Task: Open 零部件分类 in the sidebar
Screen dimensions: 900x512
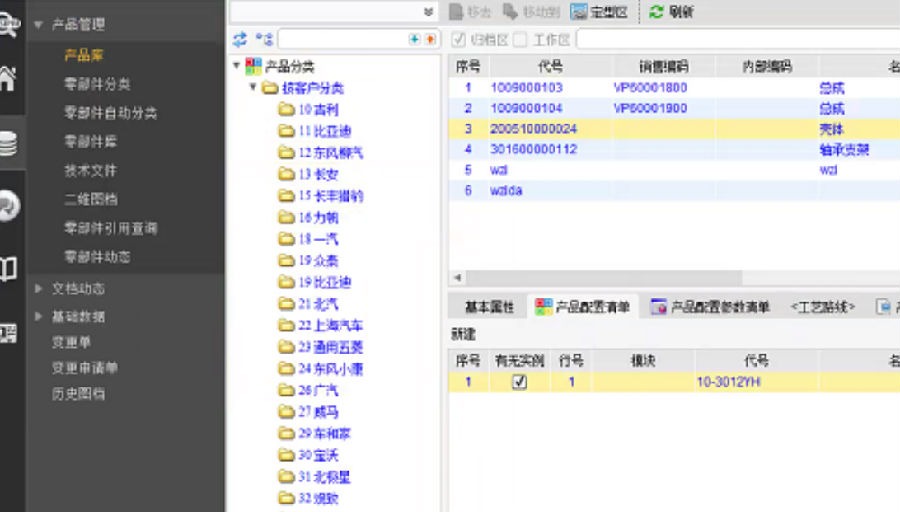Action: click(x=97, y=84)
